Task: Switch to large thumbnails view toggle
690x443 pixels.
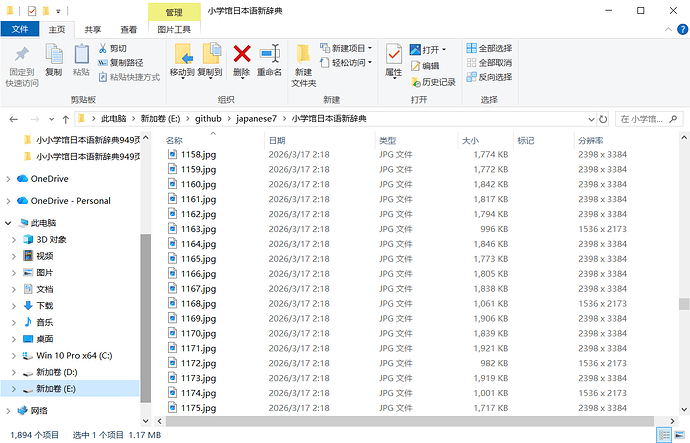Action: pyautogui.click(x=679, y=436)
